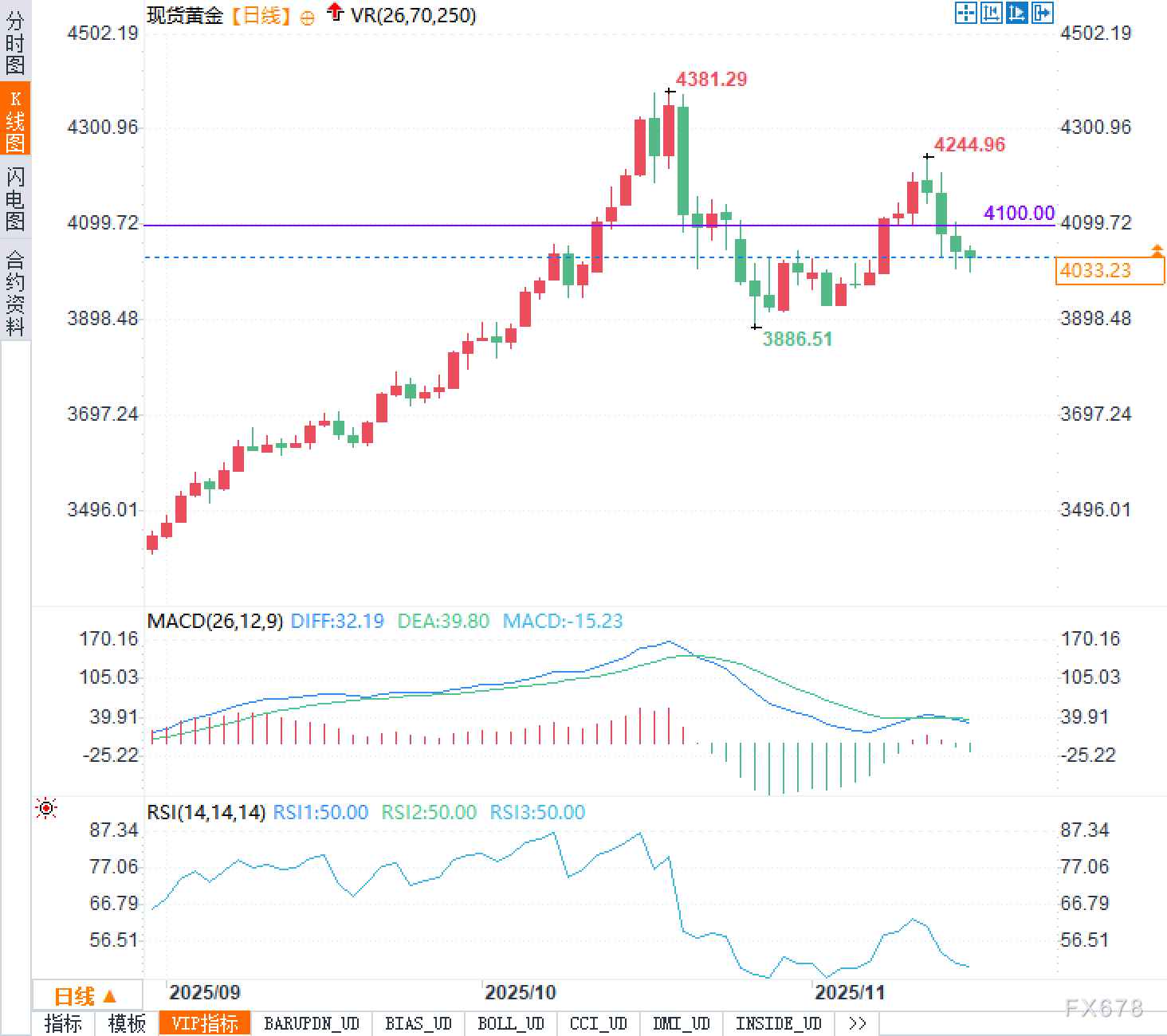
Task: Select the 指标 bottom tab
Action: pos(63,1023)
